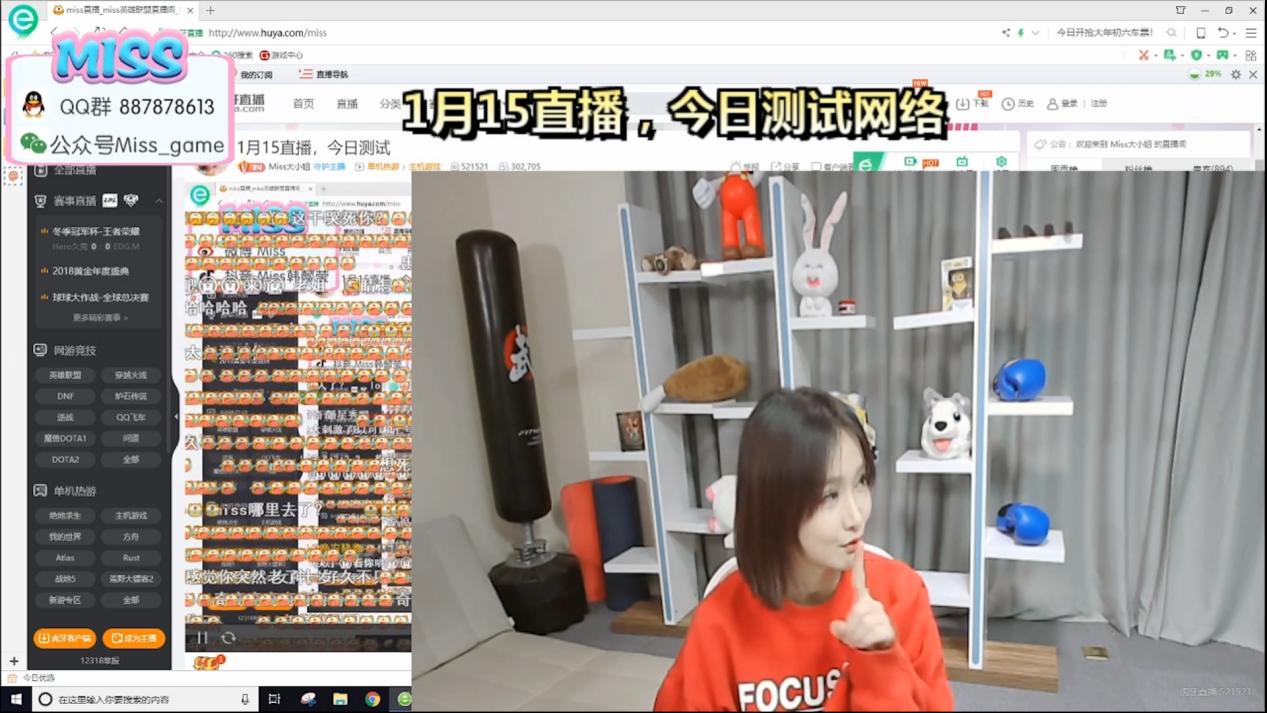Go to the 直播 tab on Huya

pos(347,104)
